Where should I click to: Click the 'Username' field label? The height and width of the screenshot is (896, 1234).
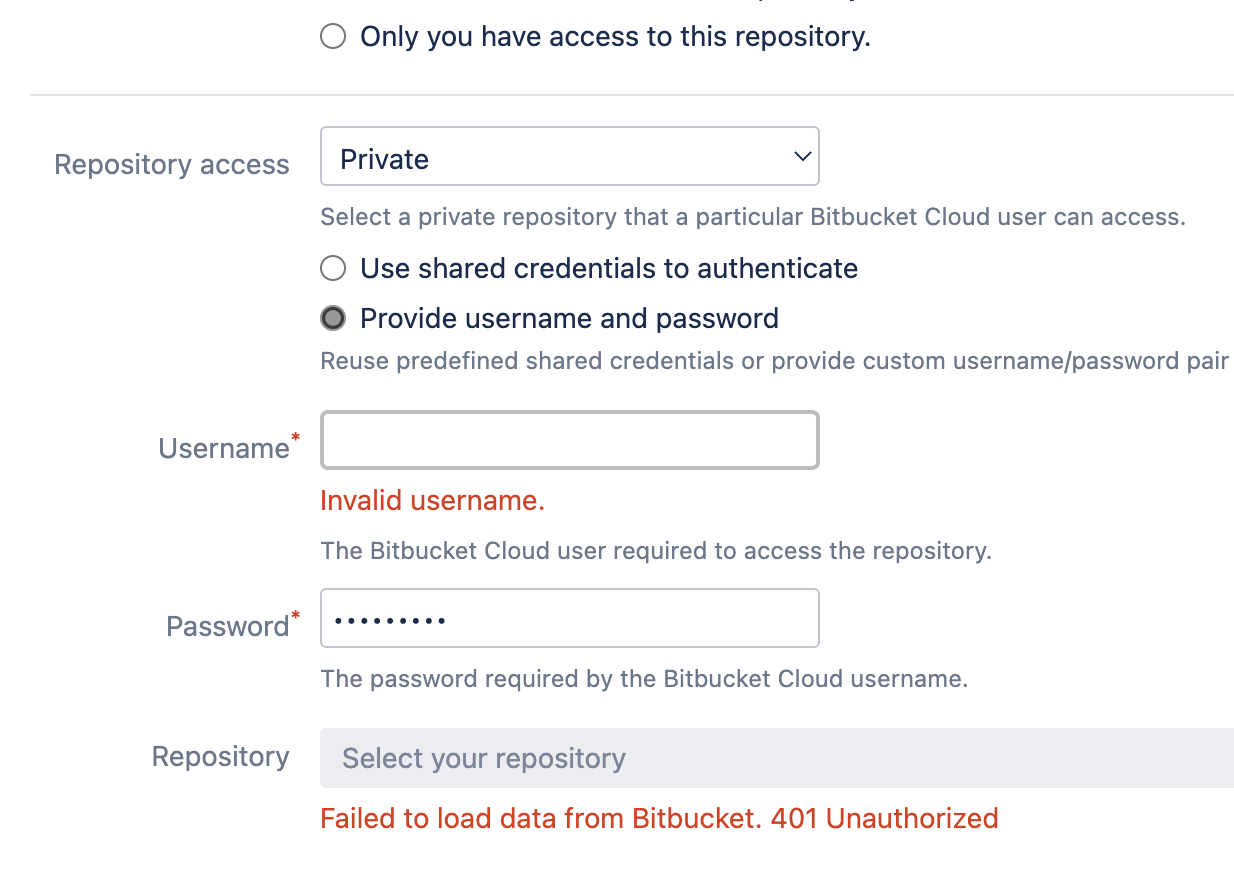point(224,448)
